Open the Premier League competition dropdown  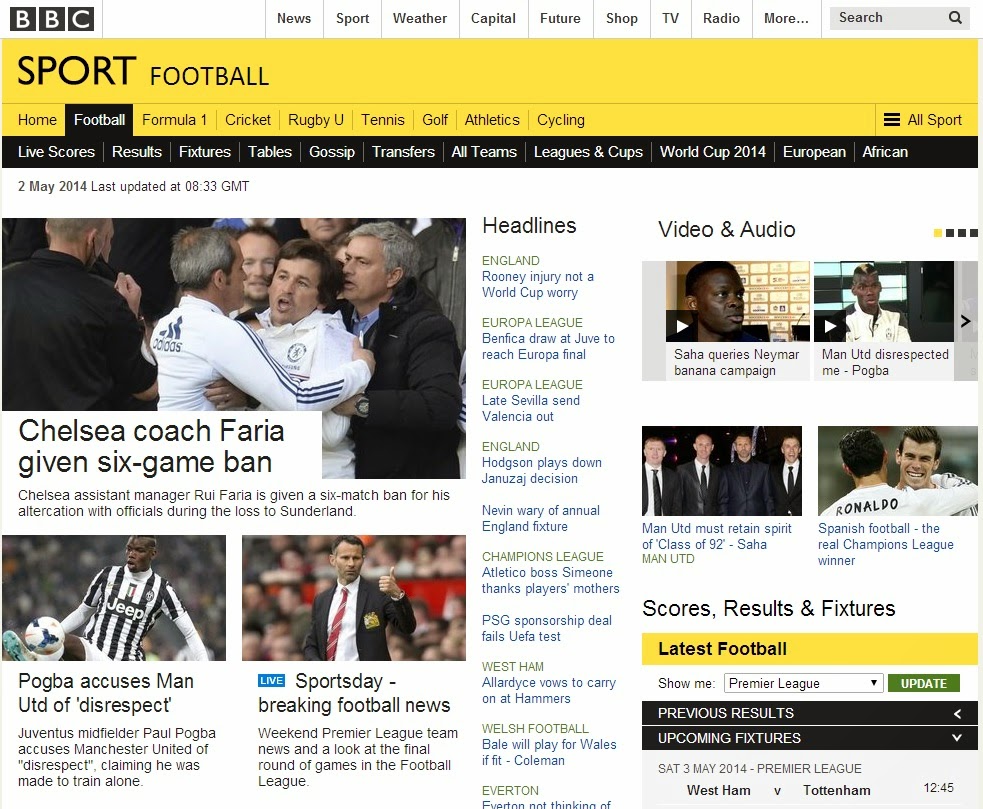point(803,683)
